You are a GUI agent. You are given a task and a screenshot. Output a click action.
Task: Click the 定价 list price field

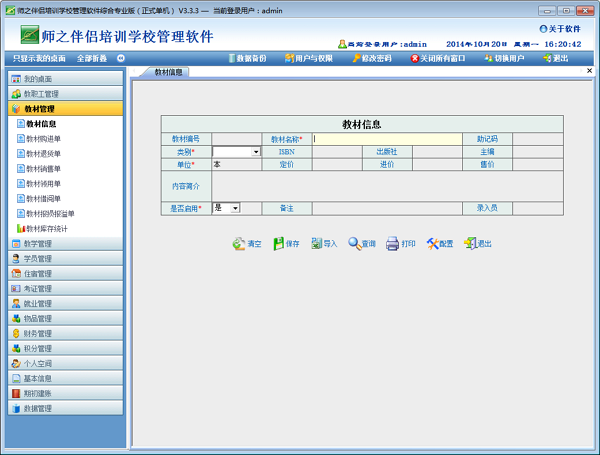337,165
